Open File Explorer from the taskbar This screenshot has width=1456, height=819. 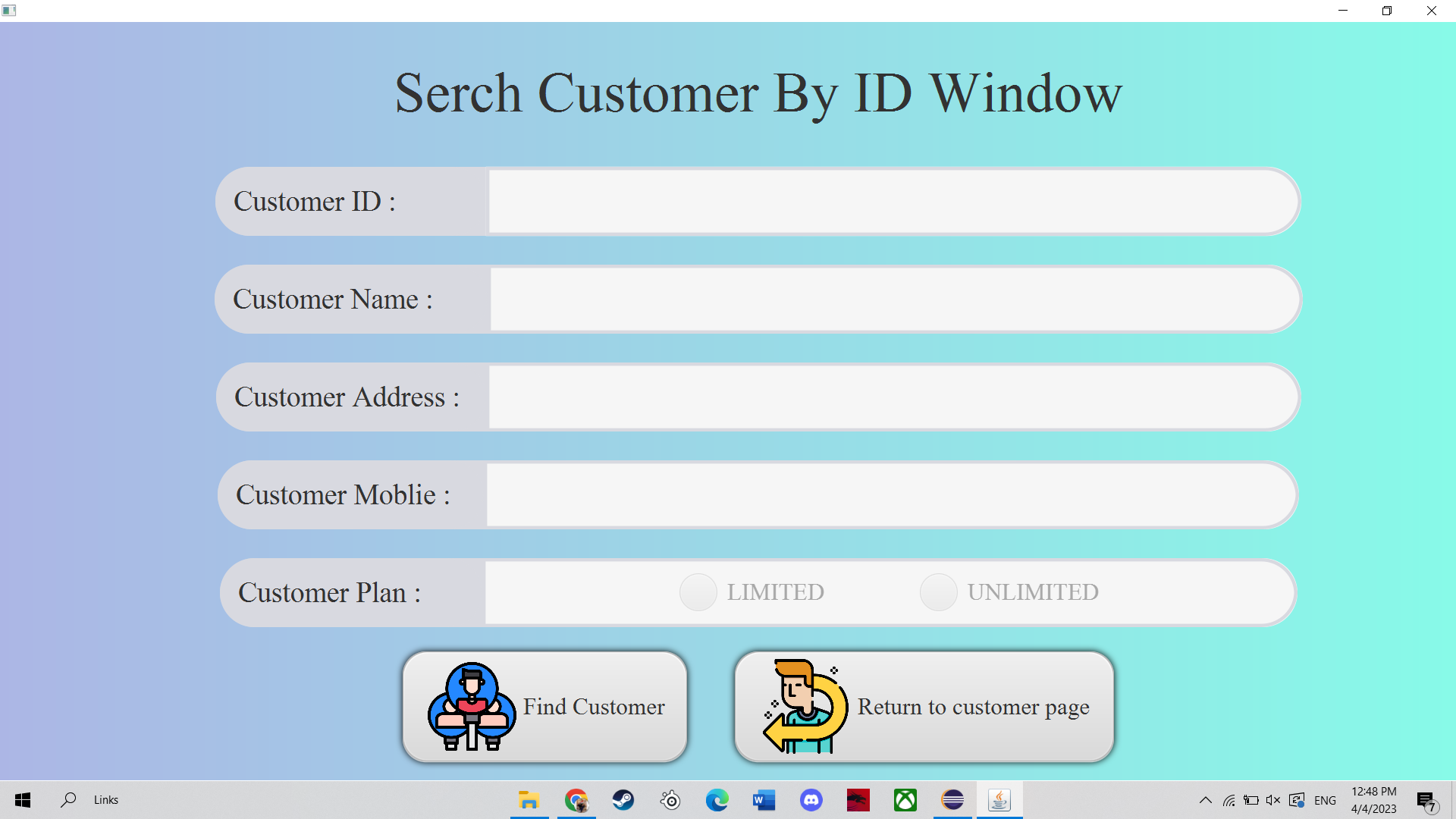point(529,800)
